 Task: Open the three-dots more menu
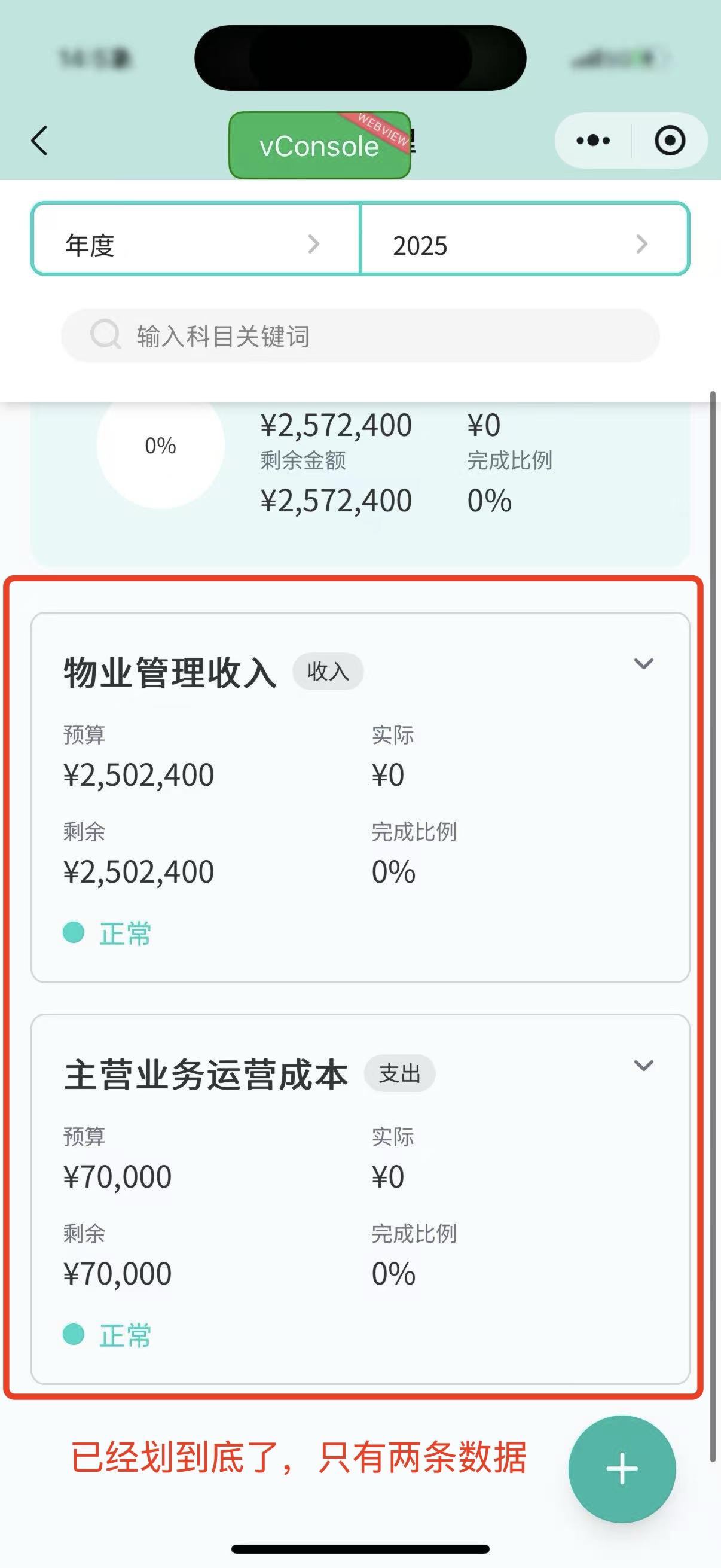pyautogui.click(x=593, y=141)
